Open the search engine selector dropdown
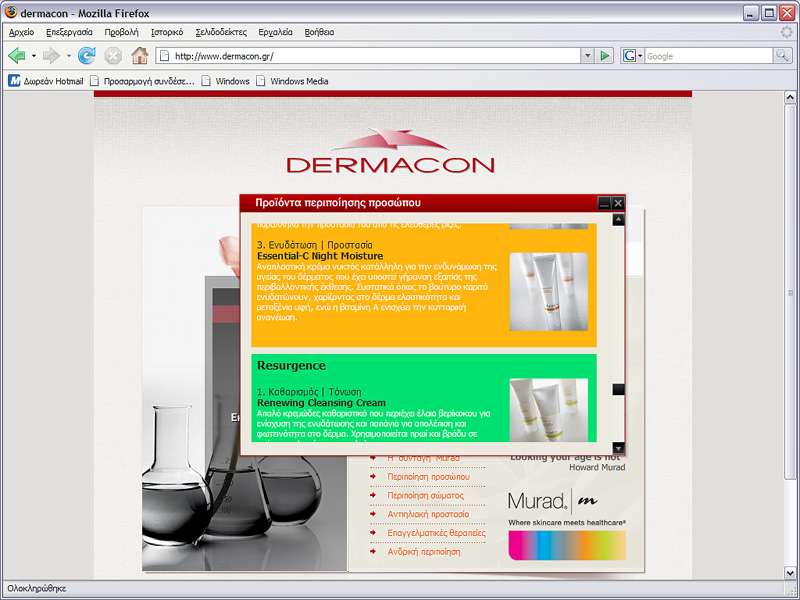This screenshot has width=800, height=600. coord(640,56)
